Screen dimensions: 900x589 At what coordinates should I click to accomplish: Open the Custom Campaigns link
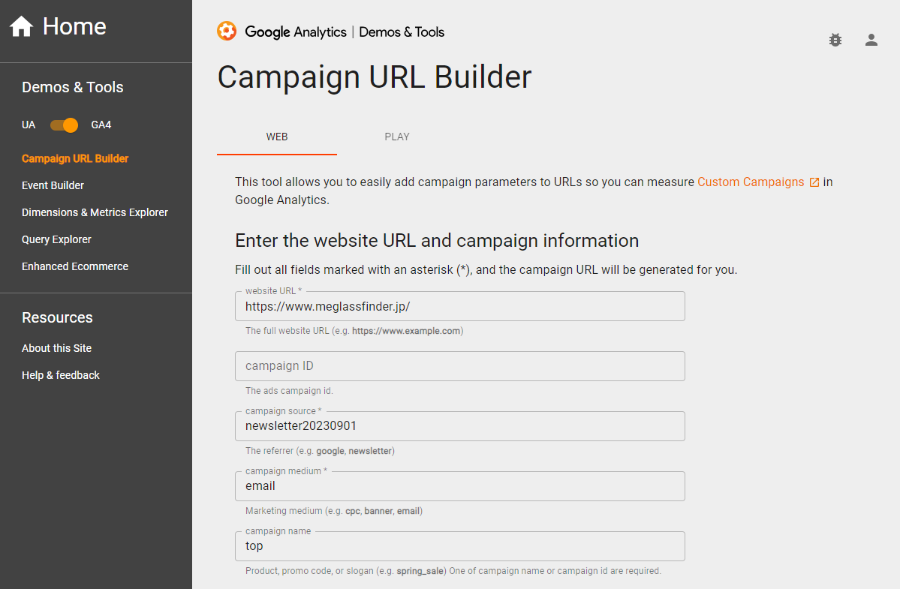coord(751,182)
